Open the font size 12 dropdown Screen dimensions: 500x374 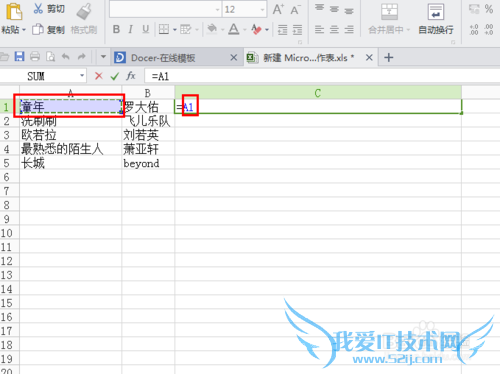[x=262, y=10]
